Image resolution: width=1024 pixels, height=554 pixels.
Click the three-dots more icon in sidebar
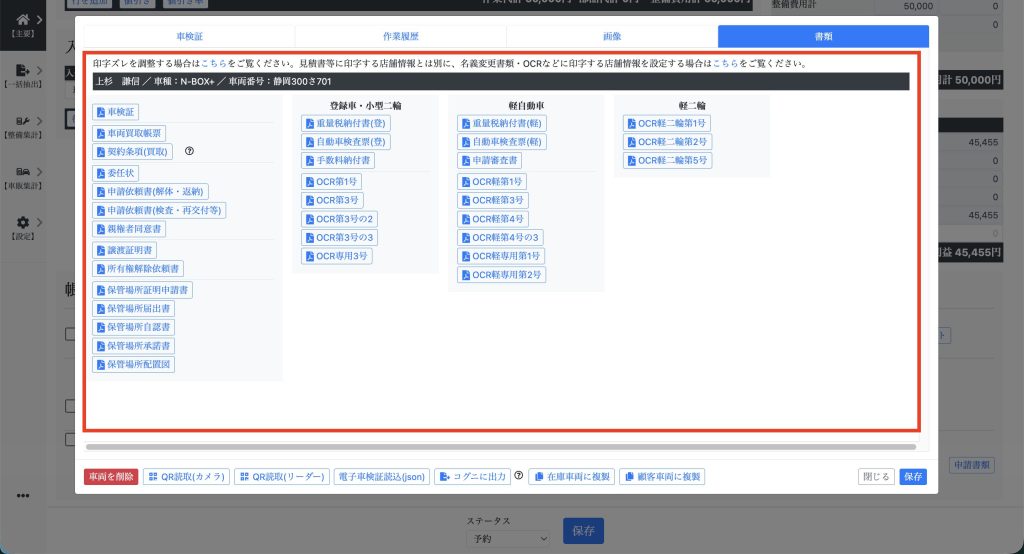pos(23,495)
